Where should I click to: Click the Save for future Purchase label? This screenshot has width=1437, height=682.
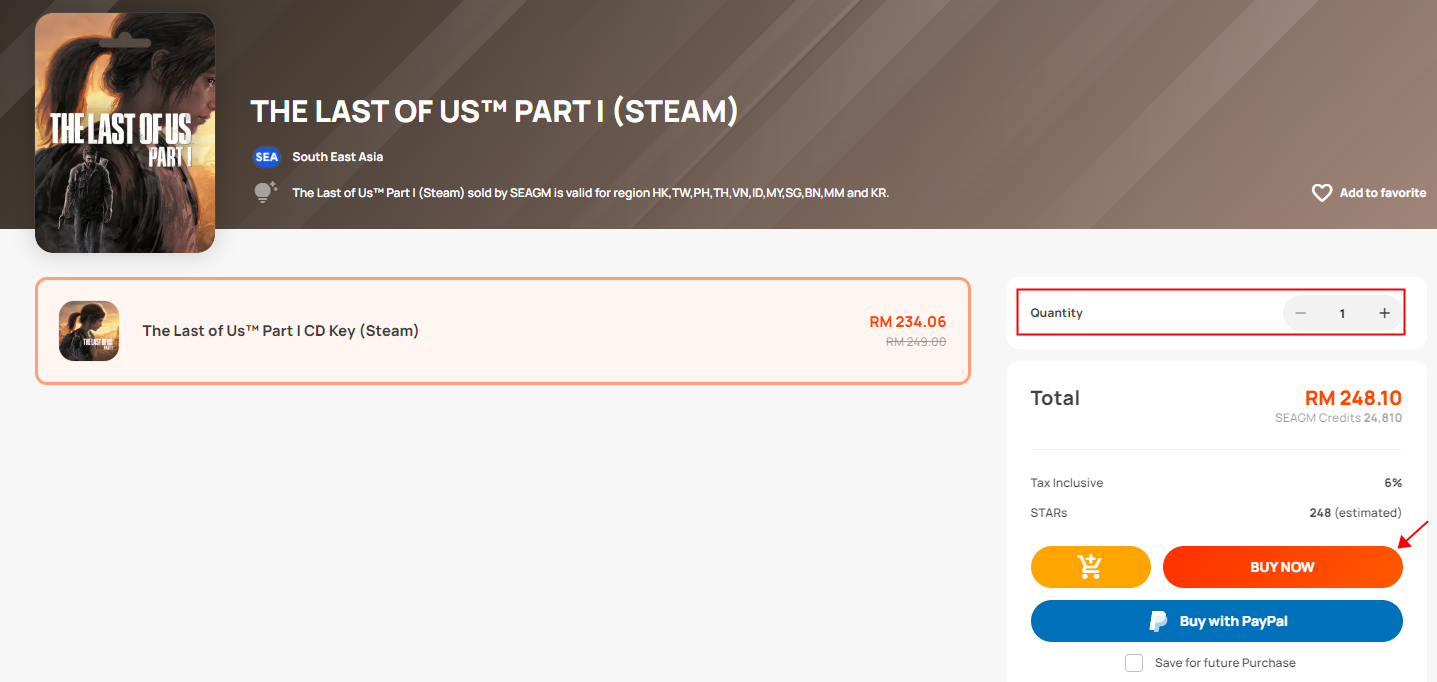[x=1225, y=663]
